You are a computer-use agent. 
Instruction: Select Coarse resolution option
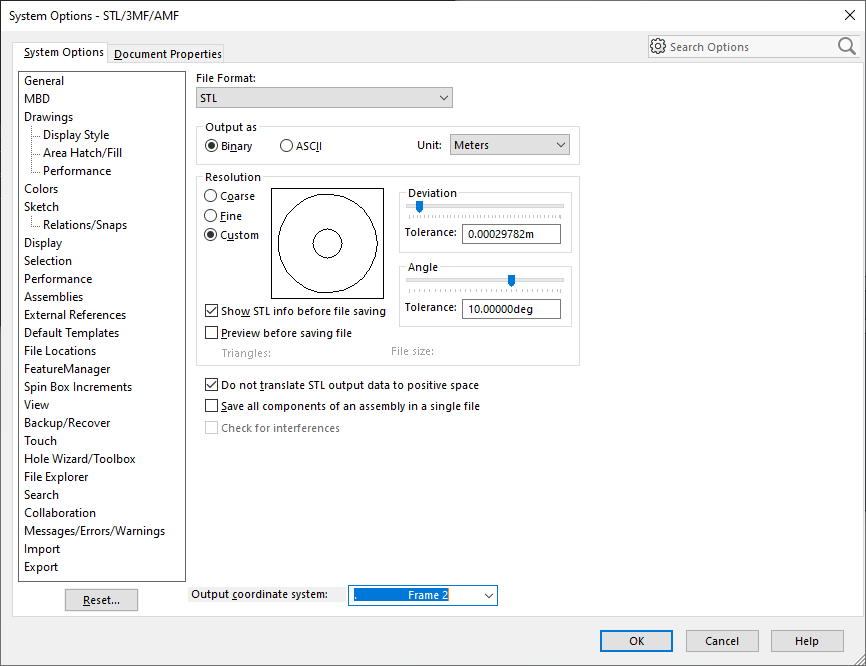coord(211,197)
